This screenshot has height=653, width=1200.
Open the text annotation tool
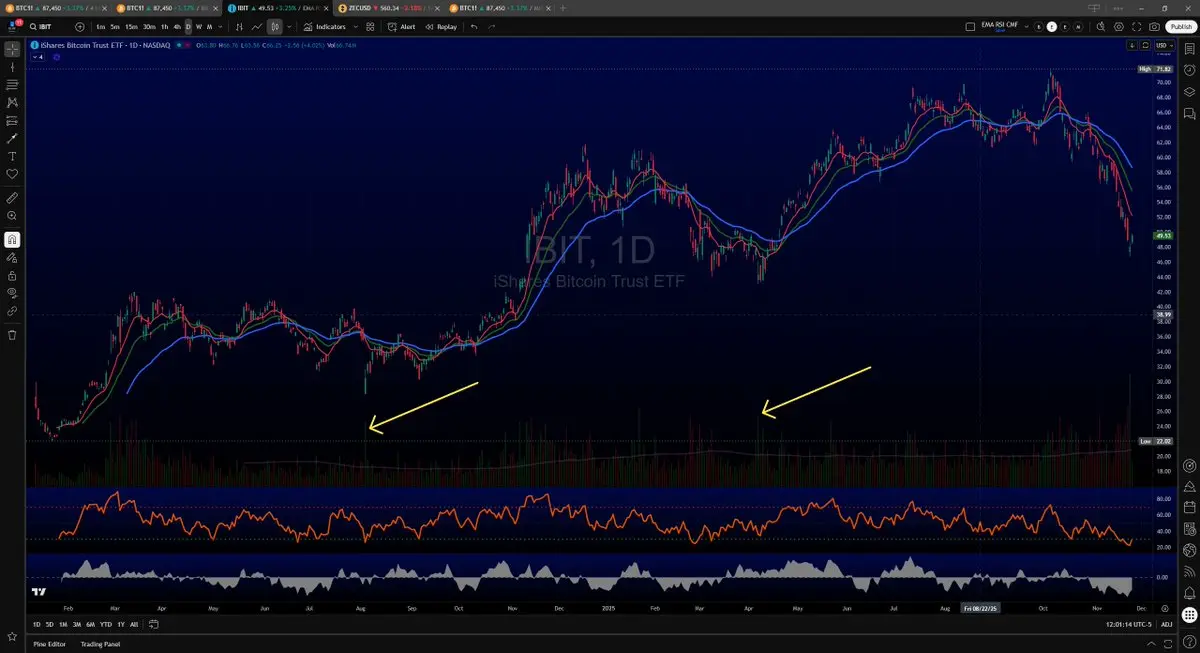tap(12, 156)
